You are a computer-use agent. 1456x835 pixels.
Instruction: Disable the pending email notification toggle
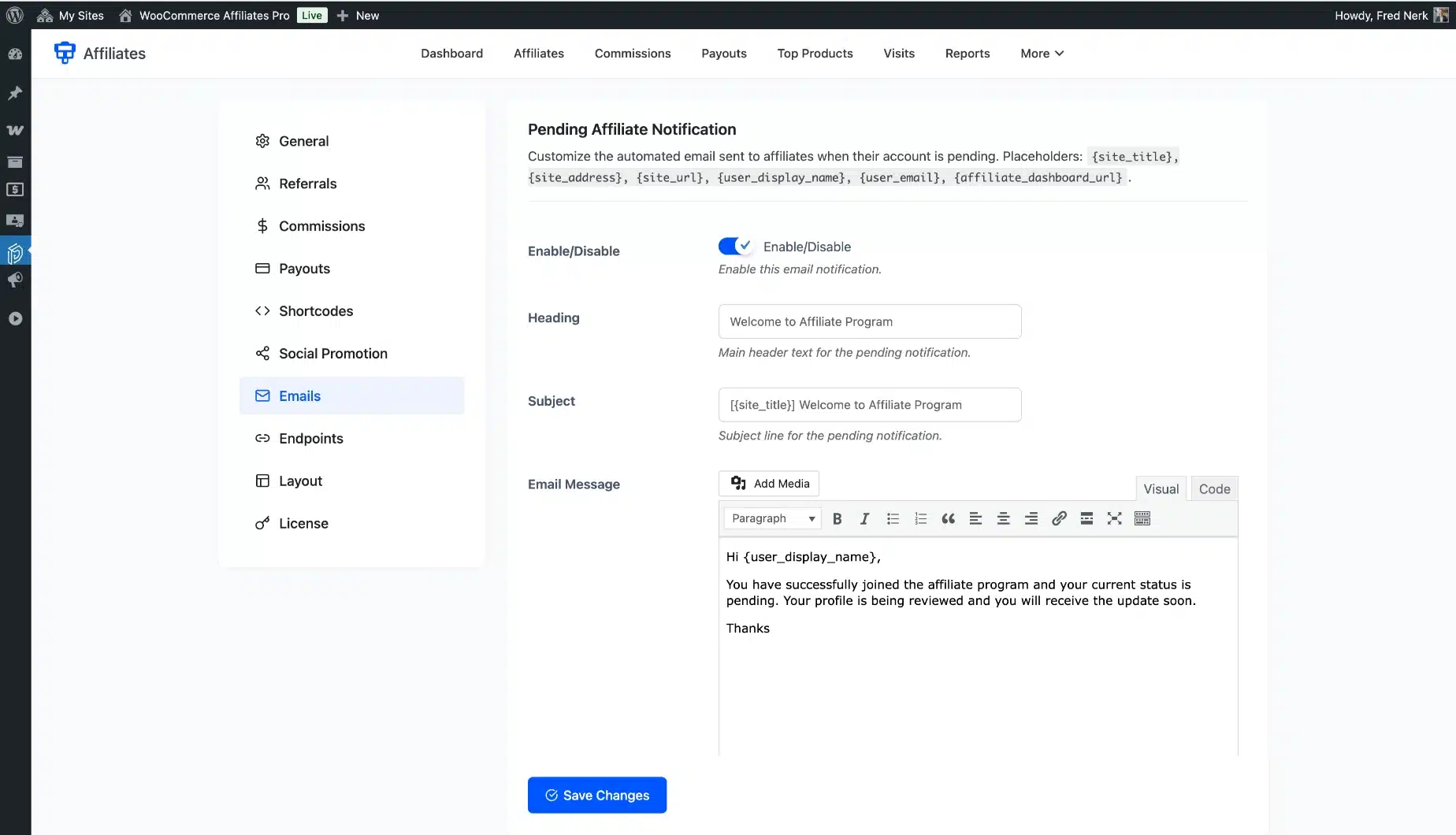coord(735,247)
